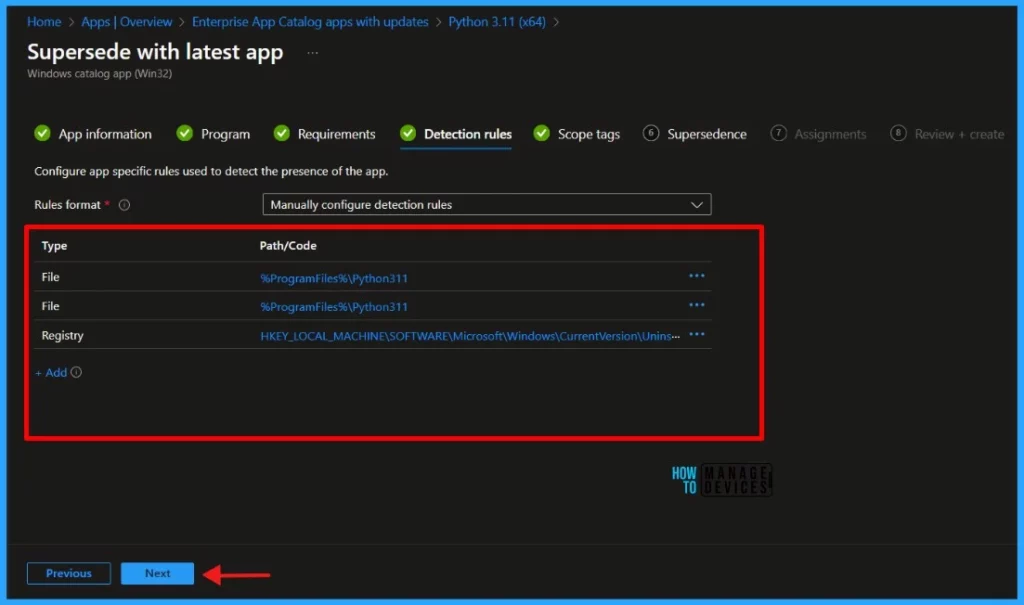Click the Next button
Screen dimensions: 1024x605
click(x=157, y=574)
